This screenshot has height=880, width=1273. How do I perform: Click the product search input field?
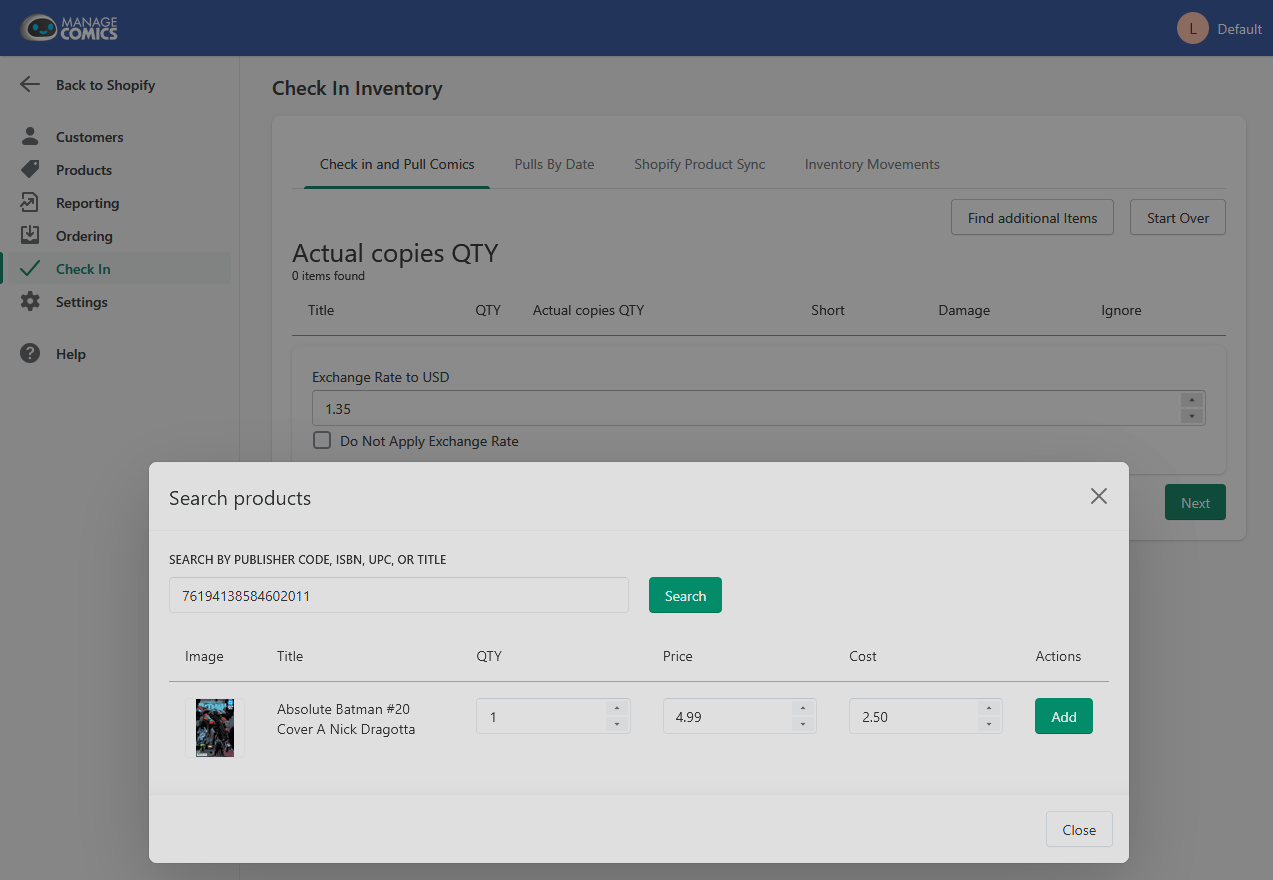coord(399,595)
